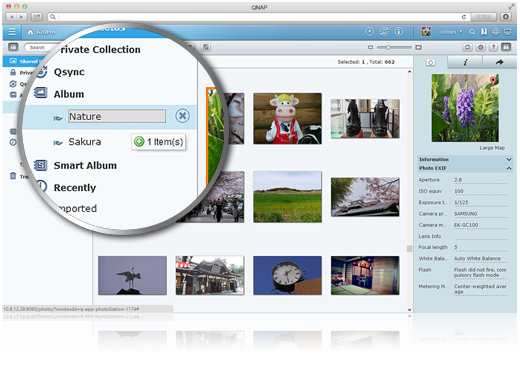Click the red map pin on preview
520x380 pixels.
click(x=493, y=80)
